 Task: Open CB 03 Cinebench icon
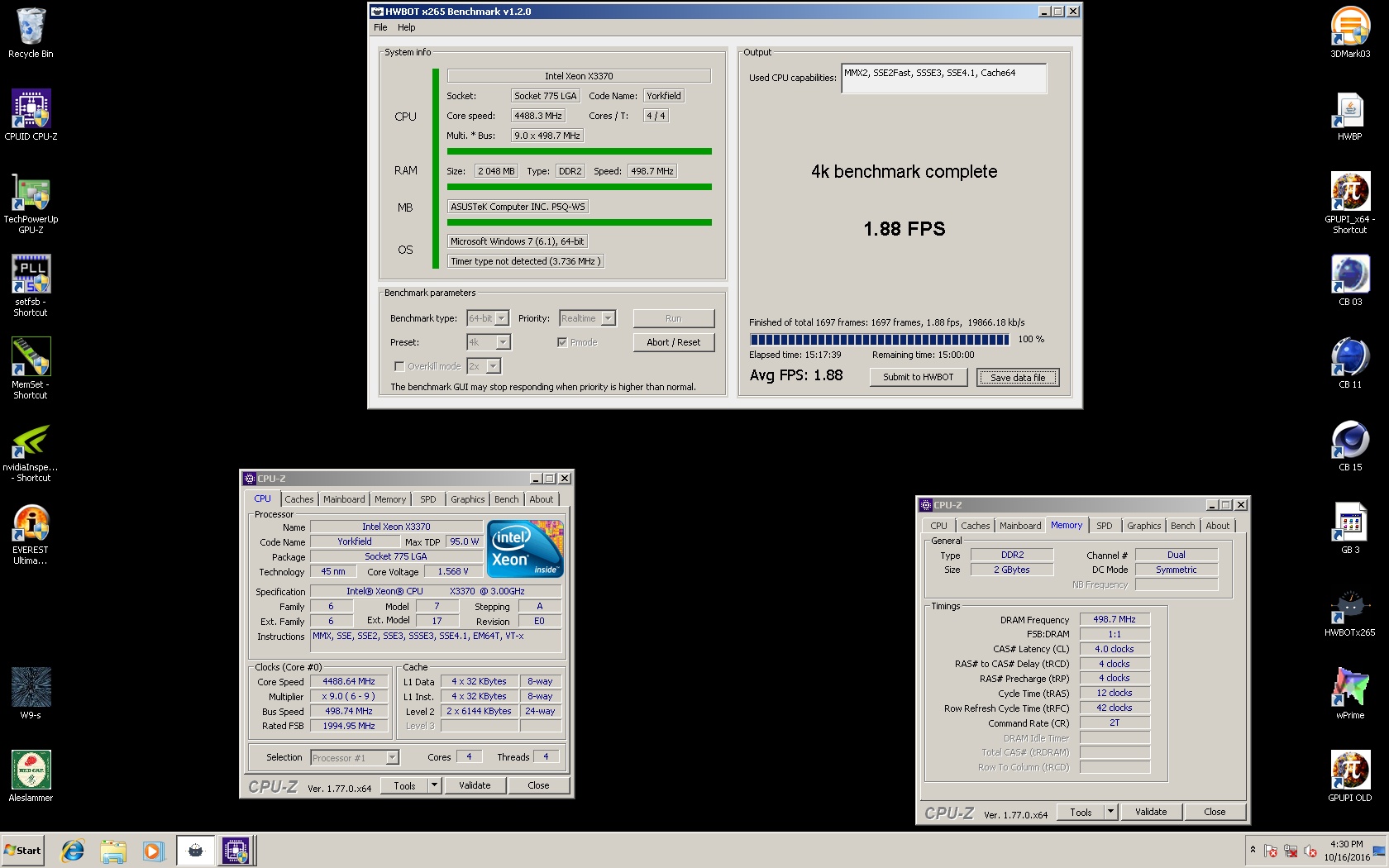pyautogui.click(x=1350, y=281)
